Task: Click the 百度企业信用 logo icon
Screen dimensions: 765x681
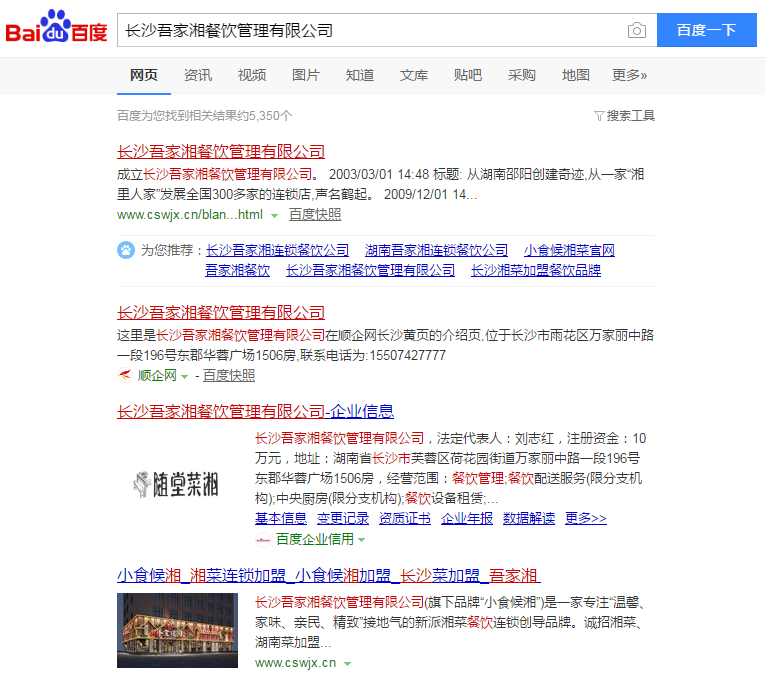Action: (x=263, y=539)
